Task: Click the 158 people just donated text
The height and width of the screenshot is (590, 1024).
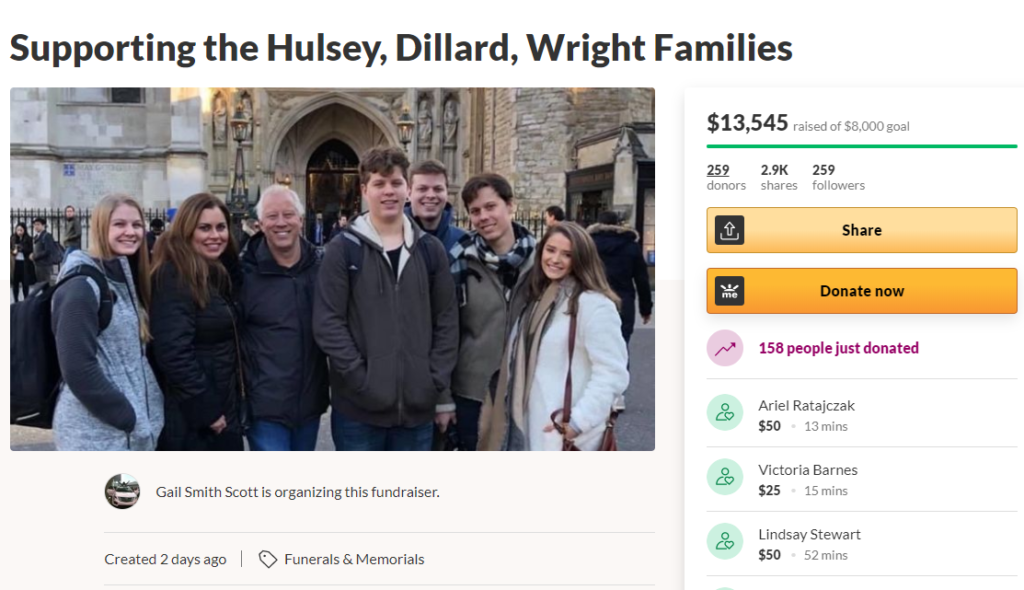Action: pos(839,348)
